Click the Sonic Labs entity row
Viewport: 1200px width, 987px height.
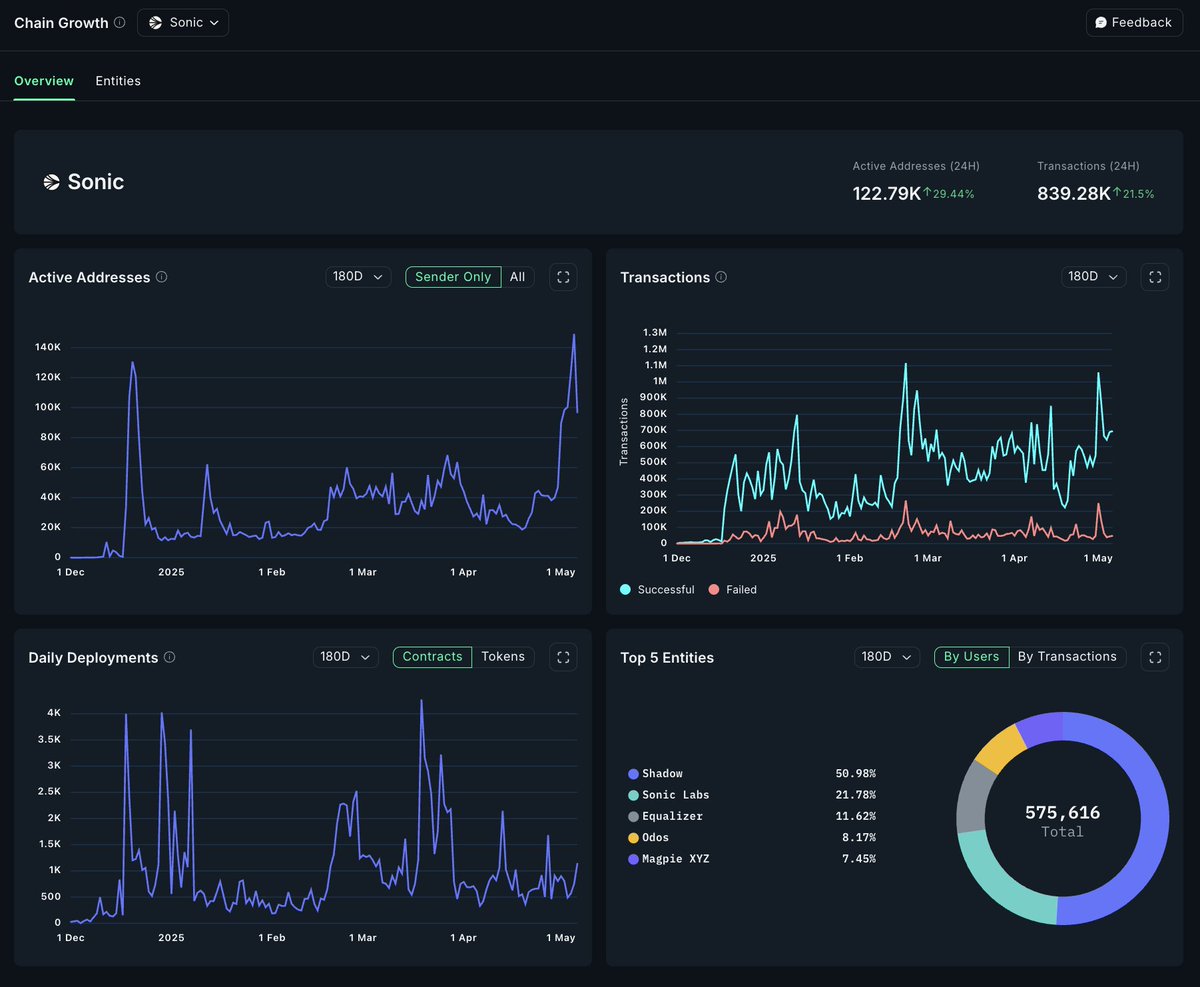pyautogui.click(x=752, y=795)
